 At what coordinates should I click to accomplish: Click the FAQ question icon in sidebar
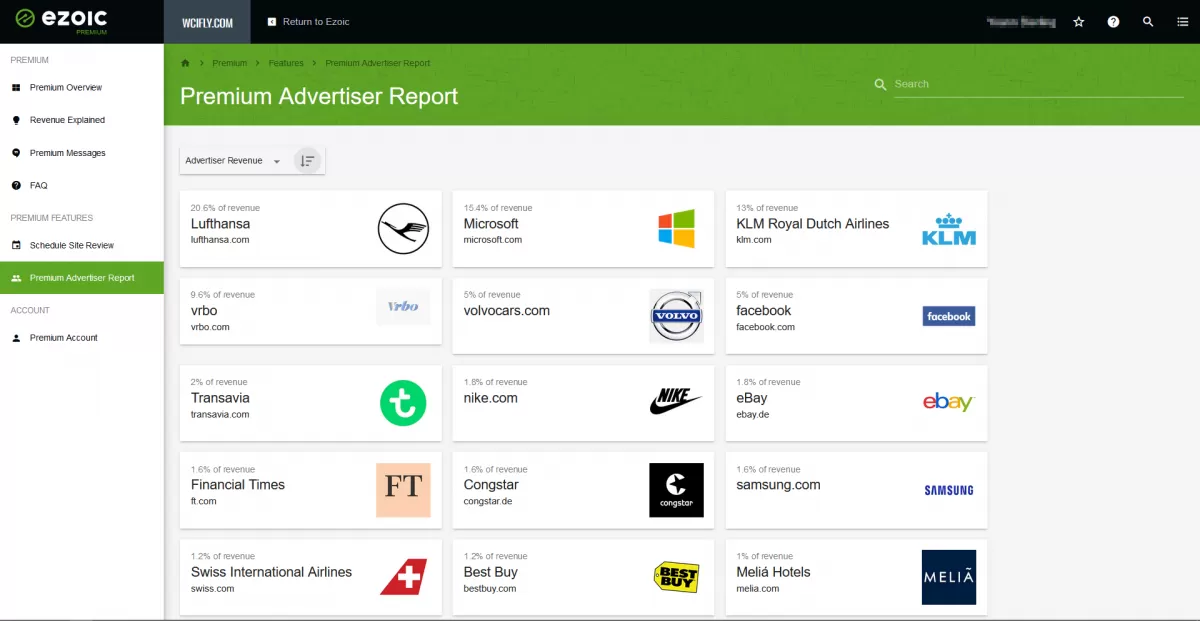pyautogui.click(x=16, y=185)
